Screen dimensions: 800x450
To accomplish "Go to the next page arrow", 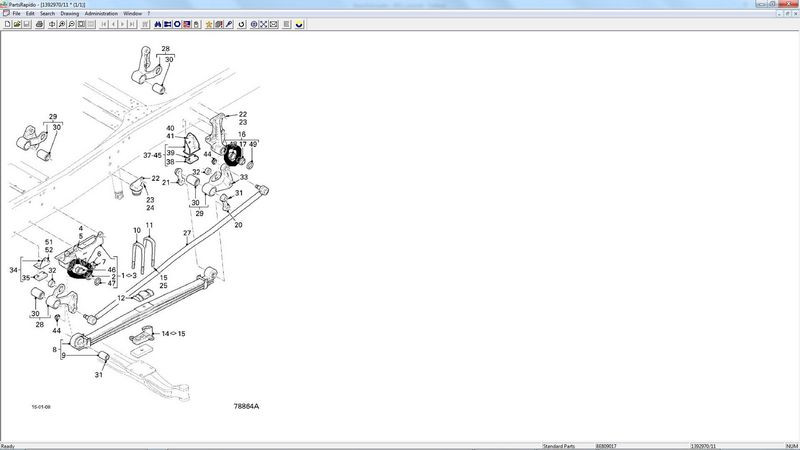I will coord(122,24).
